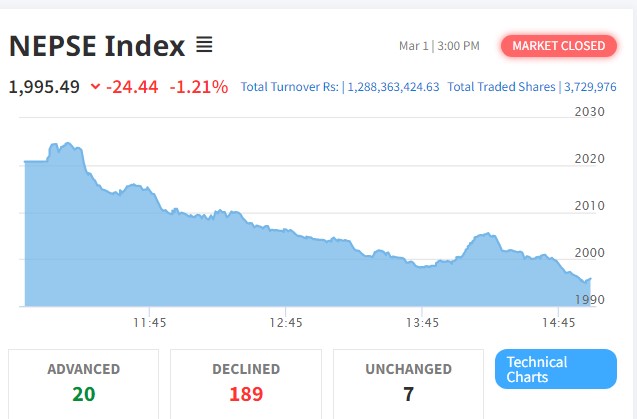Screen dimensions: 637x419
Task: Select the Declined stocks count card
Action: click(x=246, y=382)
